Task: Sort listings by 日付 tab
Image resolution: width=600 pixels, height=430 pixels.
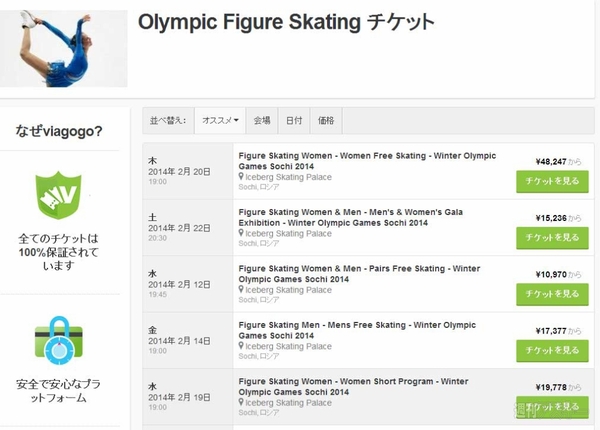Action: point(294,121)
